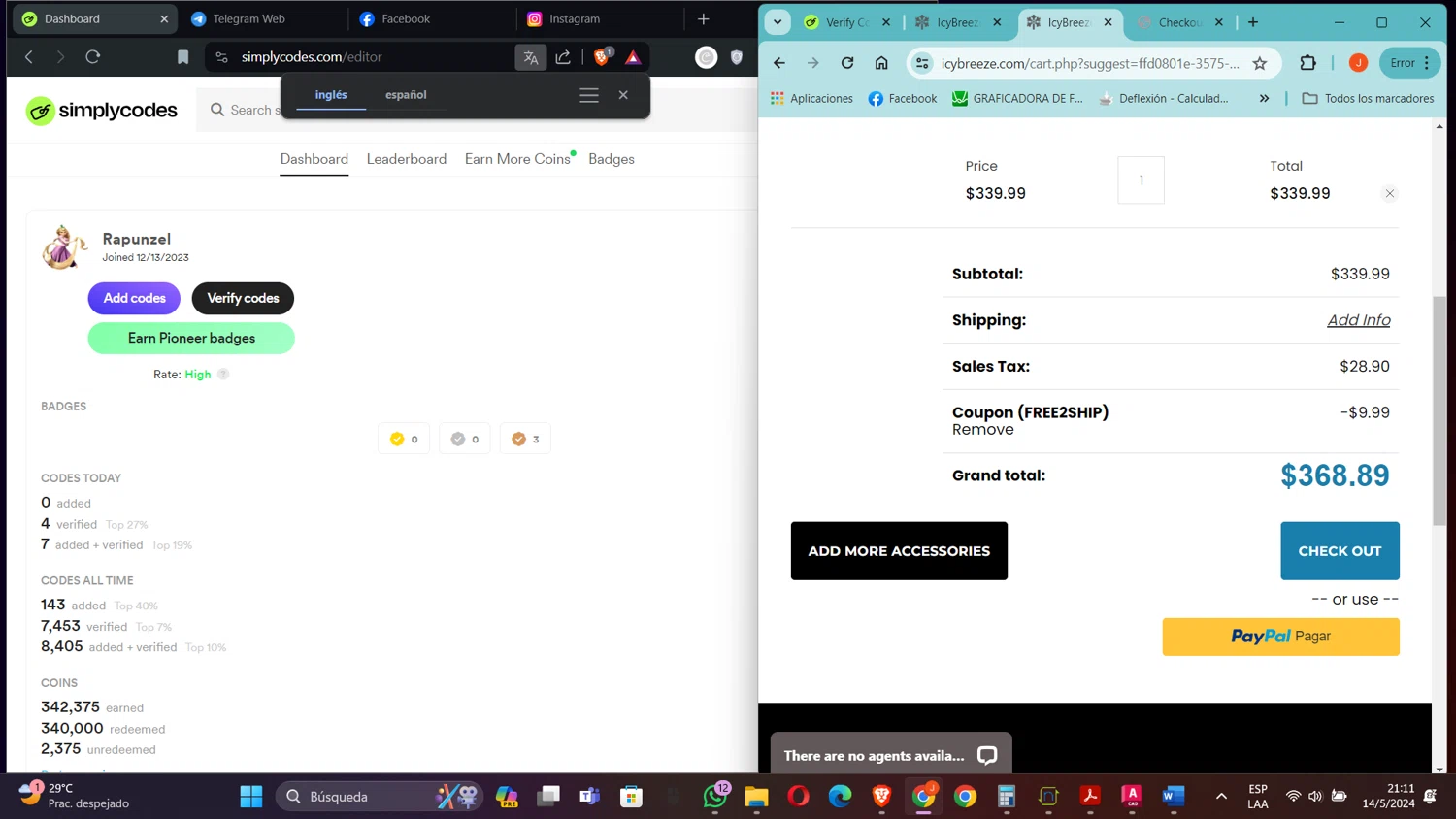This screenshot has height=819, width=1456.
Task: Open Chrome extensions puzzle icon
Action: click(x=1308, y=63)
